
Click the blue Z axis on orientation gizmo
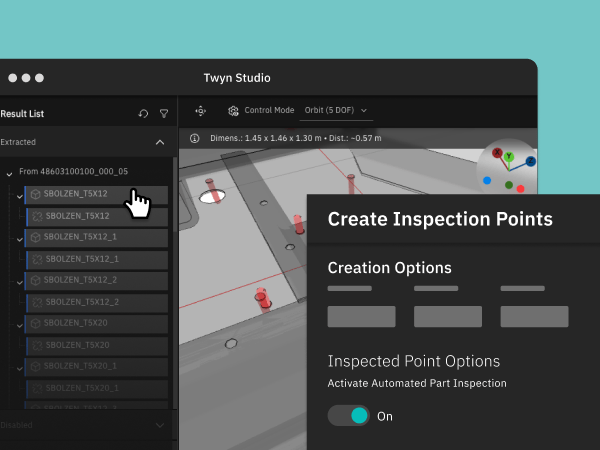tap(530, 161)
